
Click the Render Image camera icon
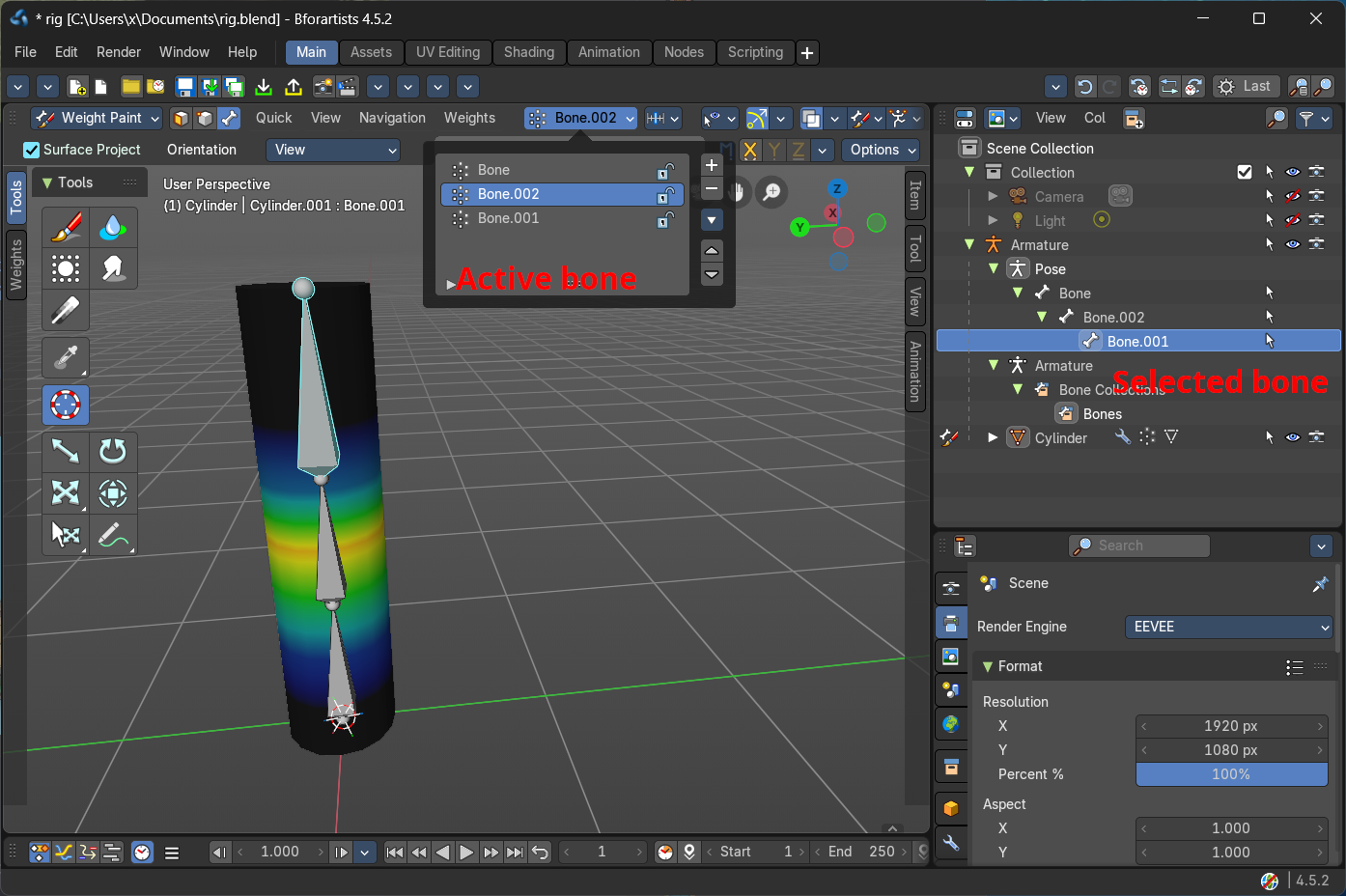tap(323, 87)
